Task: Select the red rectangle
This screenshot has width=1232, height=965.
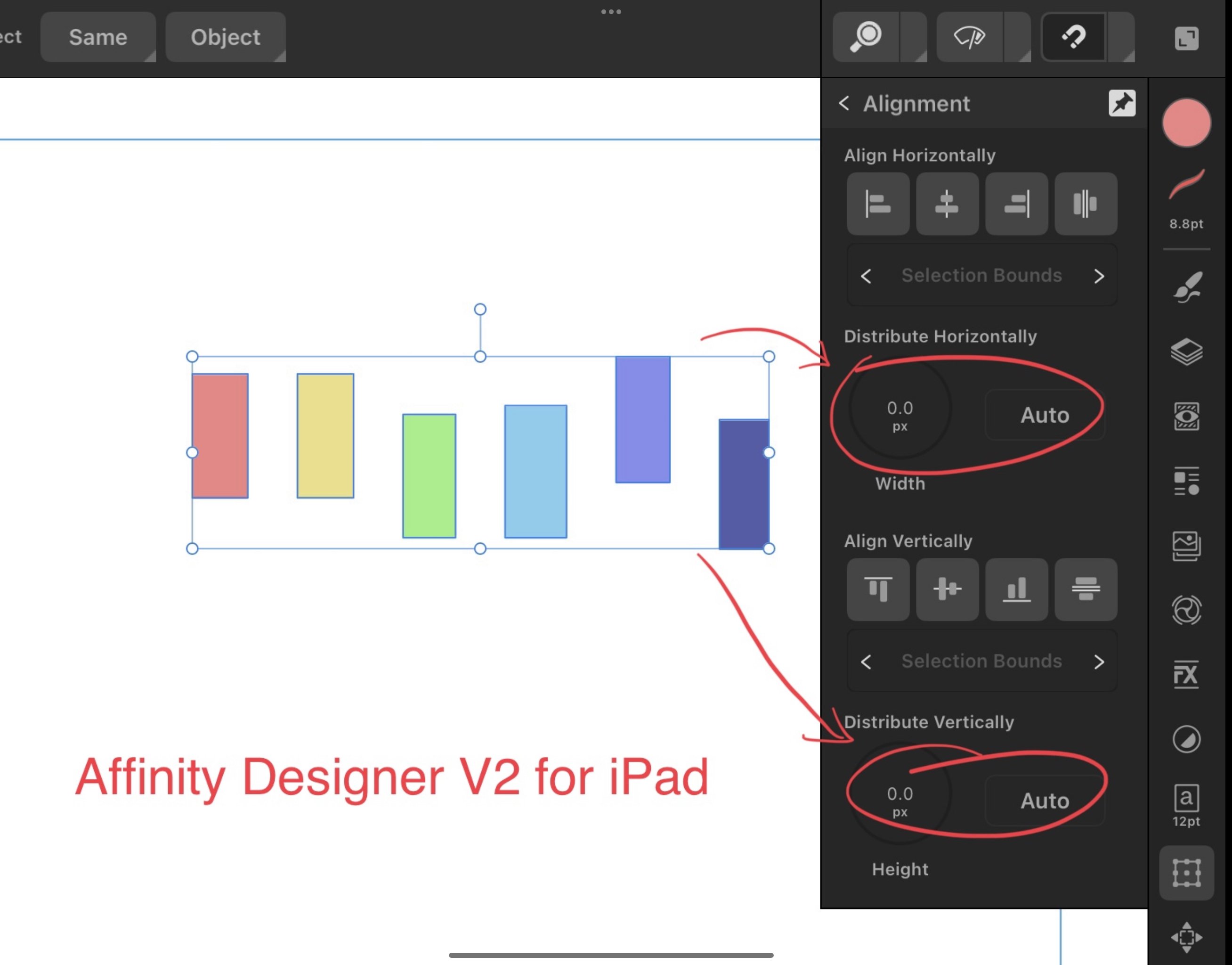Action: pos(220,435)
